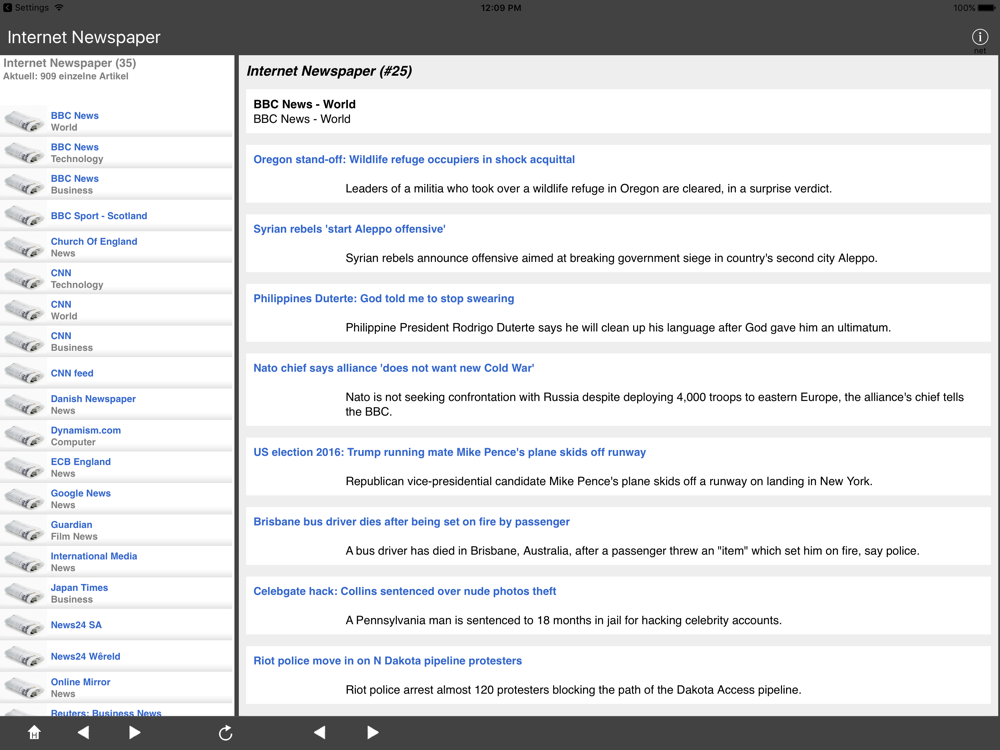Click the "Internet Newspaper (#25)" heading
Screen dimensions: 1000x750
tap(329, 71)
